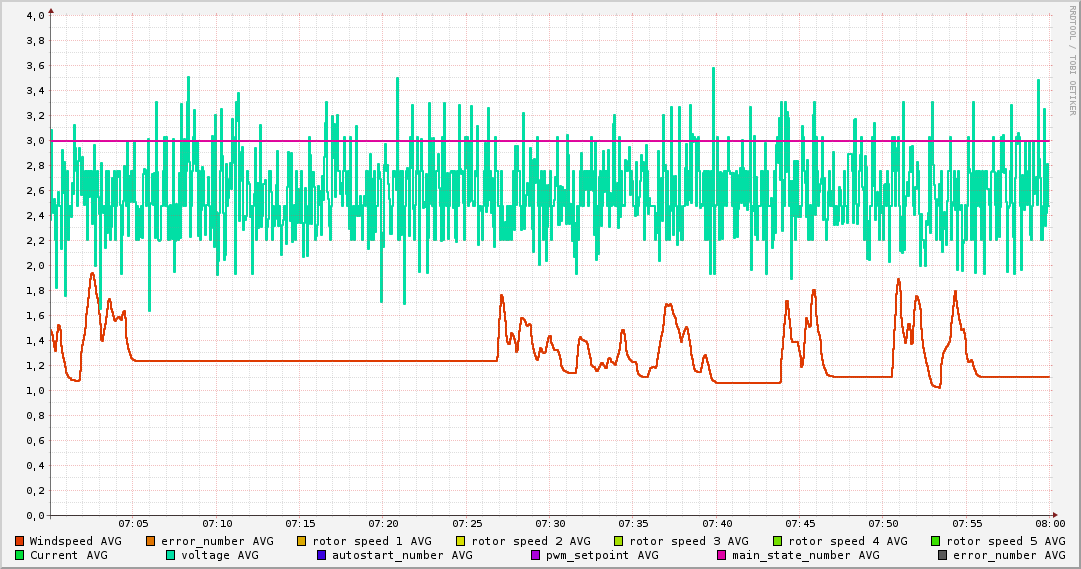1081x569 pixels.
Task: Click the Windspeed AVG legend text
Action: pyautogui.click(x=75, y=541)
